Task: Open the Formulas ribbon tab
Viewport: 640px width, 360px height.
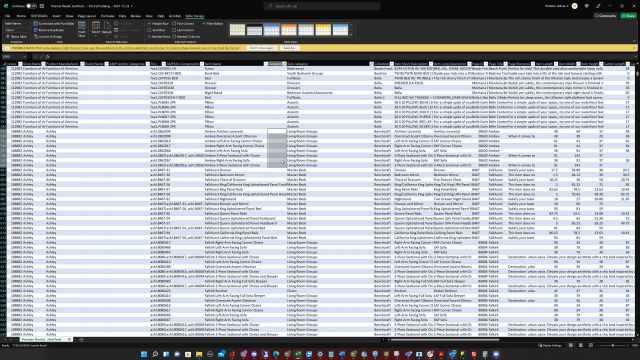Action: click(x=107, y=16)
